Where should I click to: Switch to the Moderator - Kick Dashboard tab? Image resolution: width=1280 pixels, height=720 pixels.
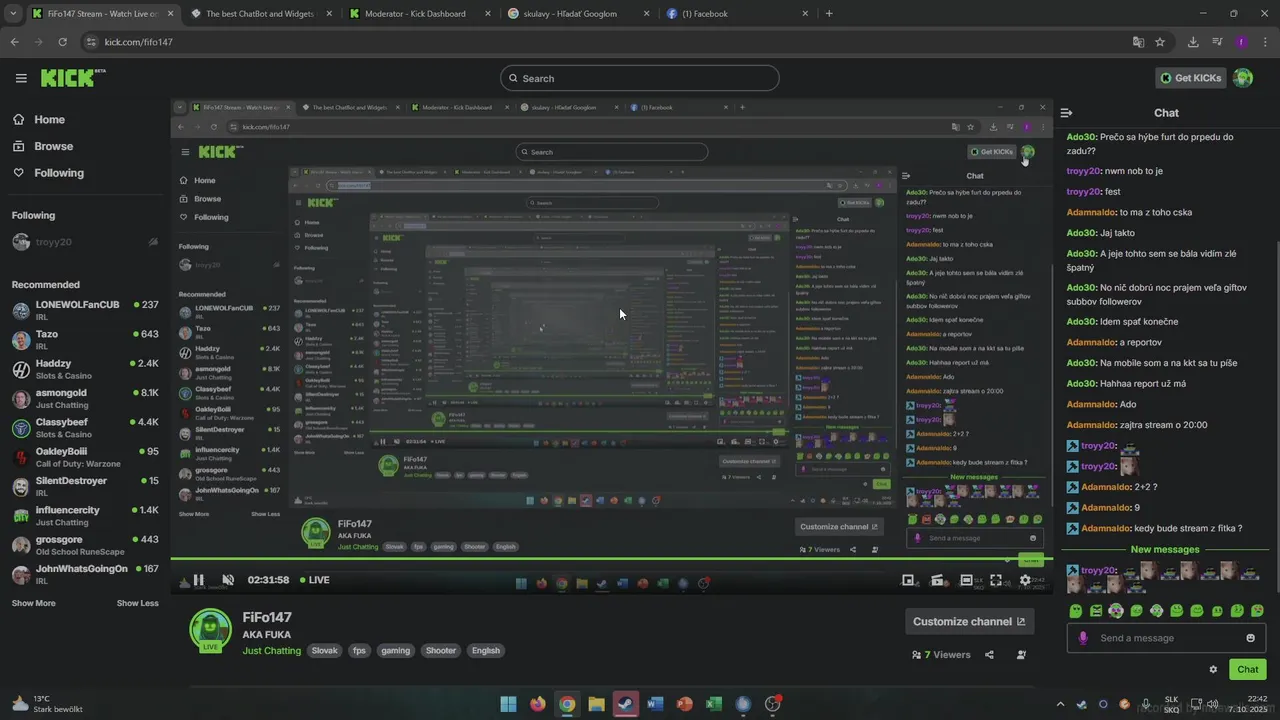tap(421, 14)
